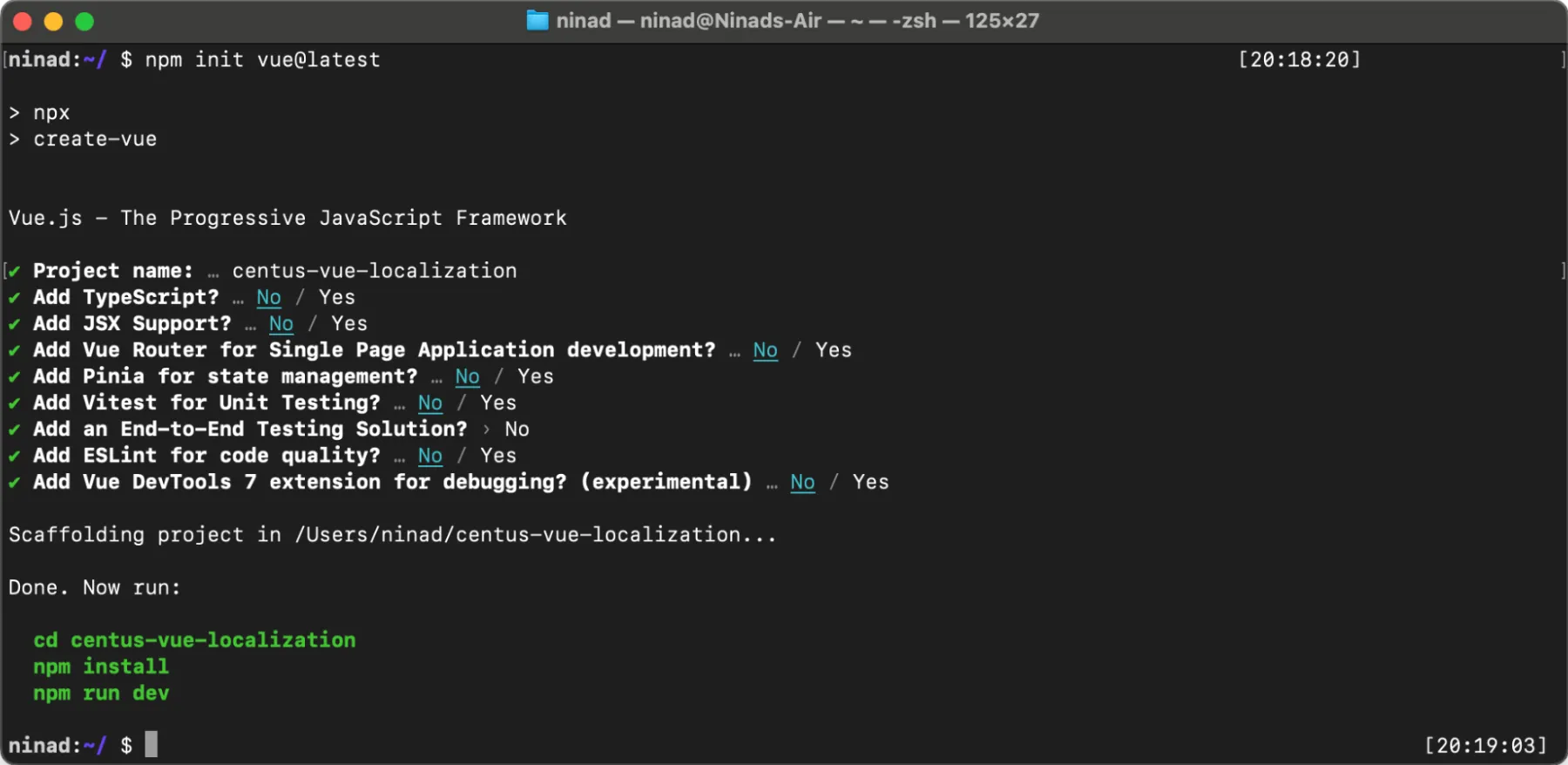Click 'Yes' option for Add ESLint
Screen dimensions: 1568x765
498,456
